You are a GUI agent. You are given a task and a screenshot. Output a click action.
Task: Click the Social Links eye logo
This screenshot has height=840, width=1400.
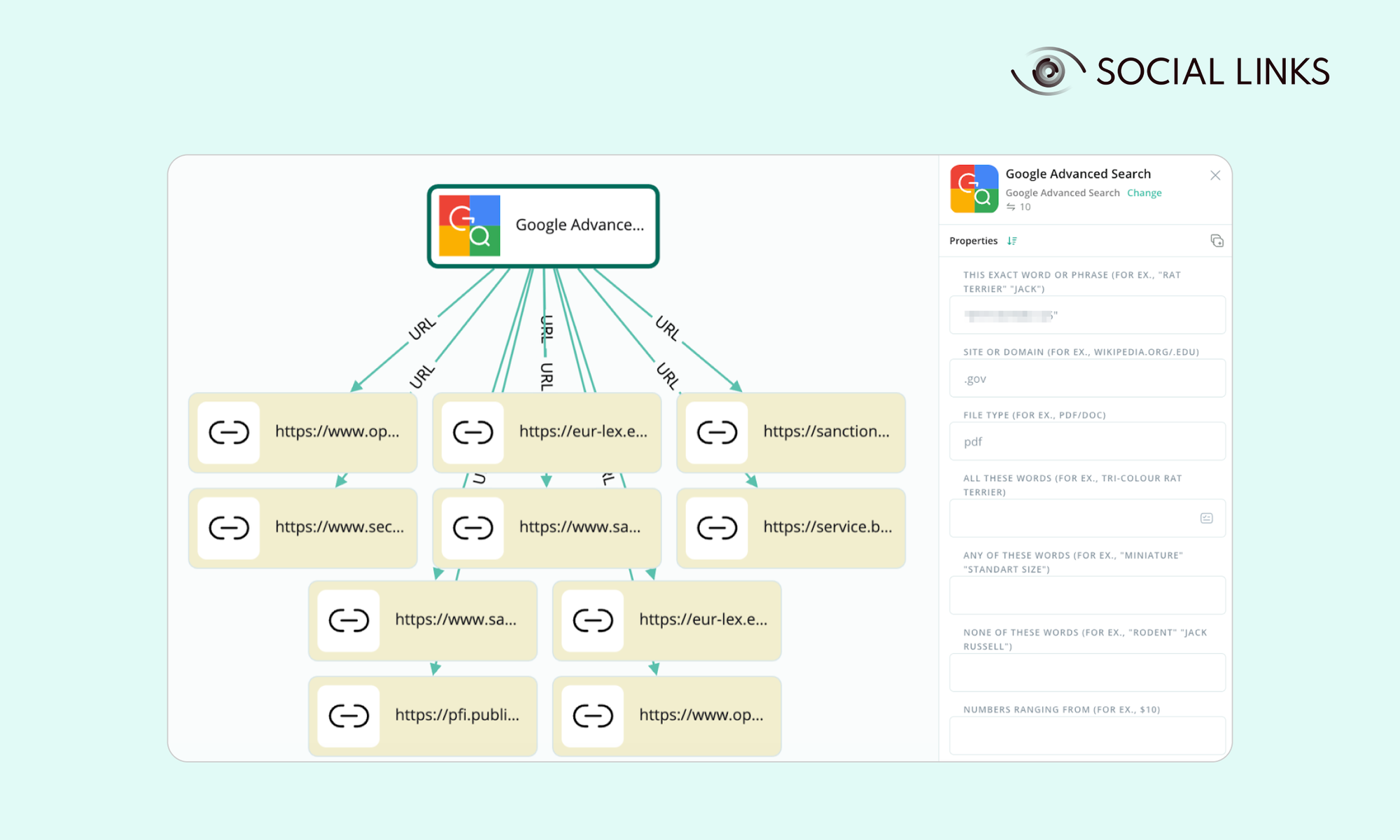(x=1048, y=71)
